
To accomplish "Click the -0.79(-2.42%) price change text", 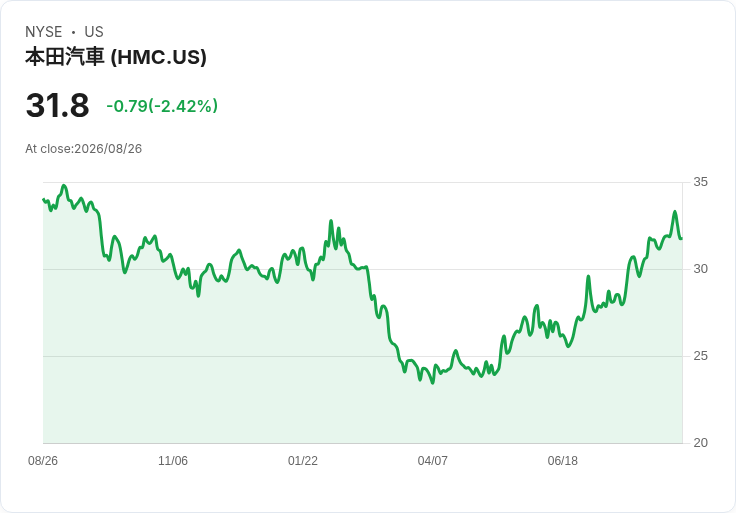I will pyautogui.click(x=162, y=106).
